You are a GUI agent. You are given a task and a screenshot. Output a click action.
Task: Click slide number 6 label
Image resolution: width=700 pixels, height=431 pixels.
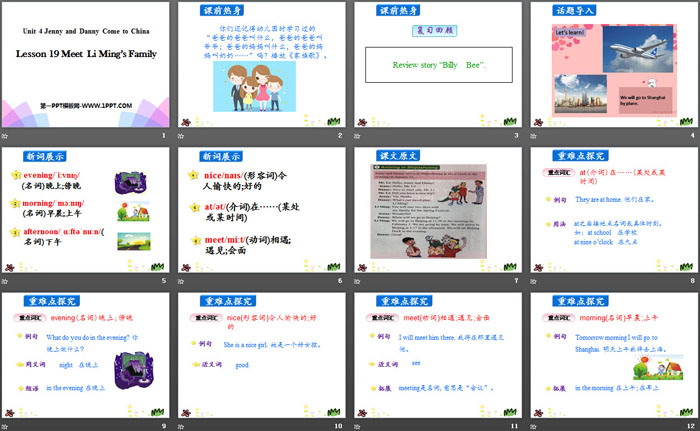tap(340, 280)
